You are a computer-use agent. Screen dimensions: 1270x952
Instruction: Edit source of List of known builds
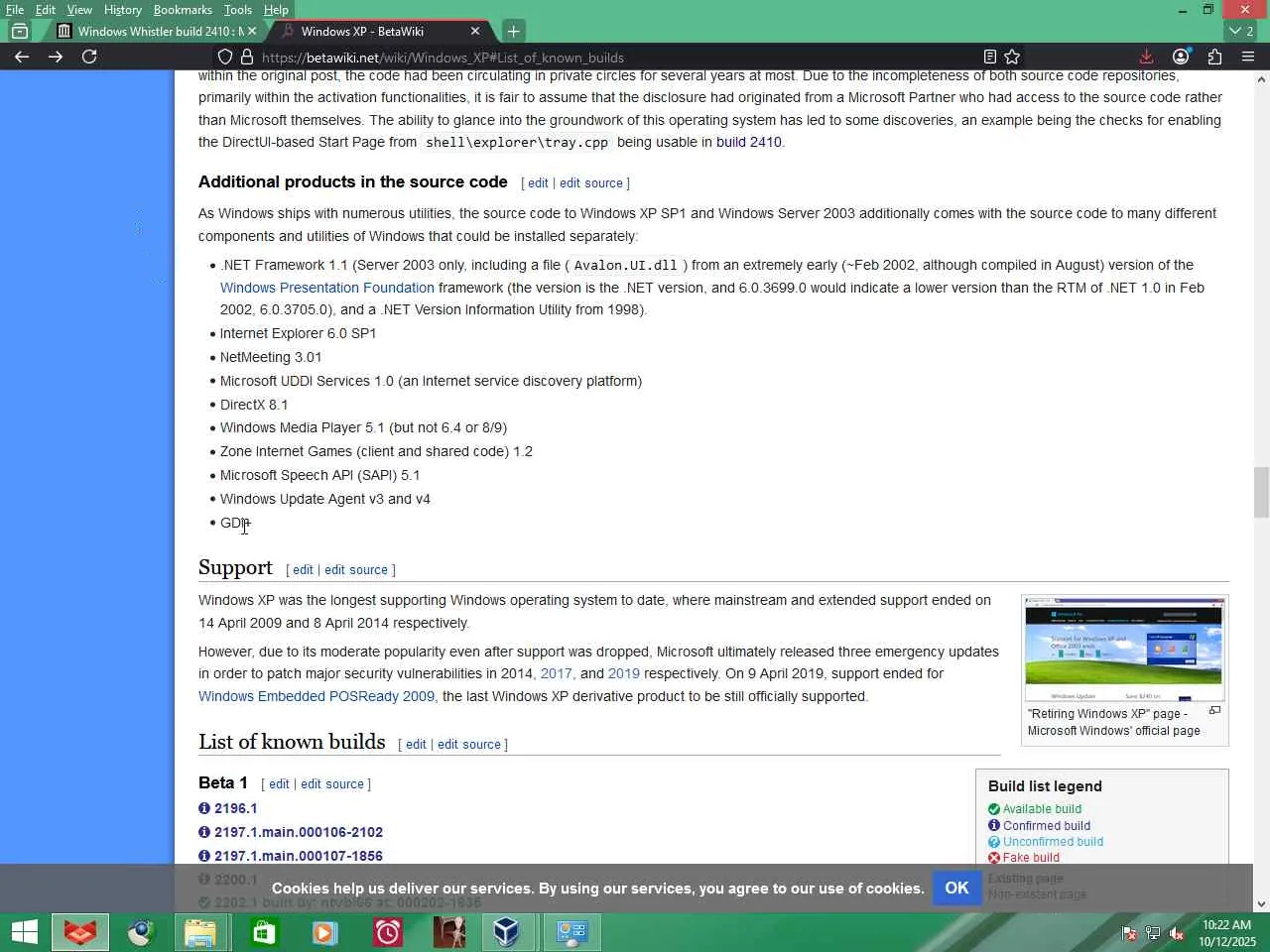click(469, 745)
